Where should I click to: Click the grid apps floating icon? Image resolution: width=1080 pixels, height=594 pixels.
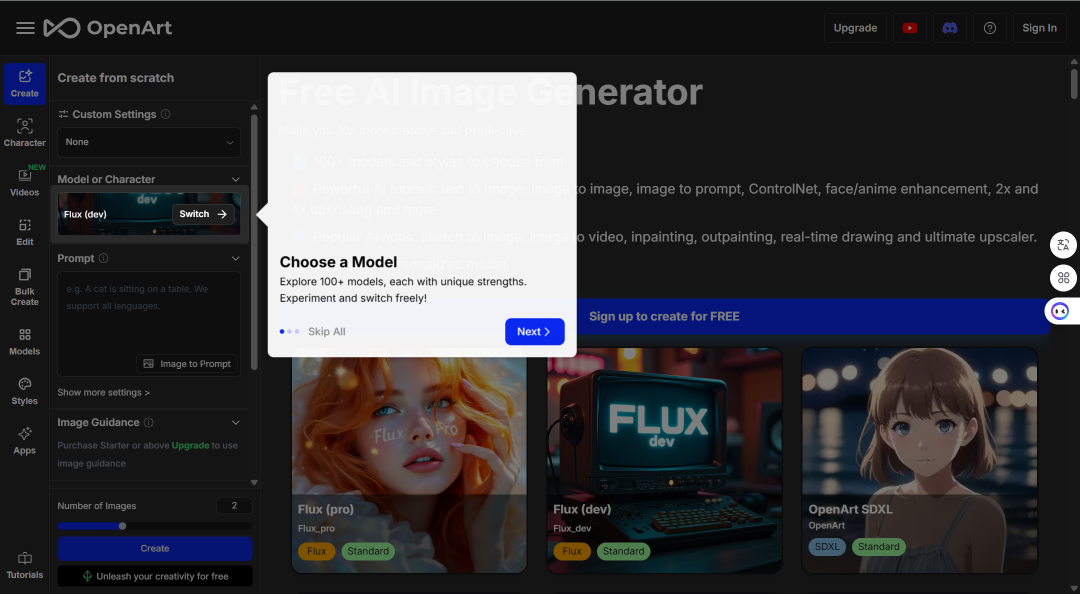point(1063,278)
